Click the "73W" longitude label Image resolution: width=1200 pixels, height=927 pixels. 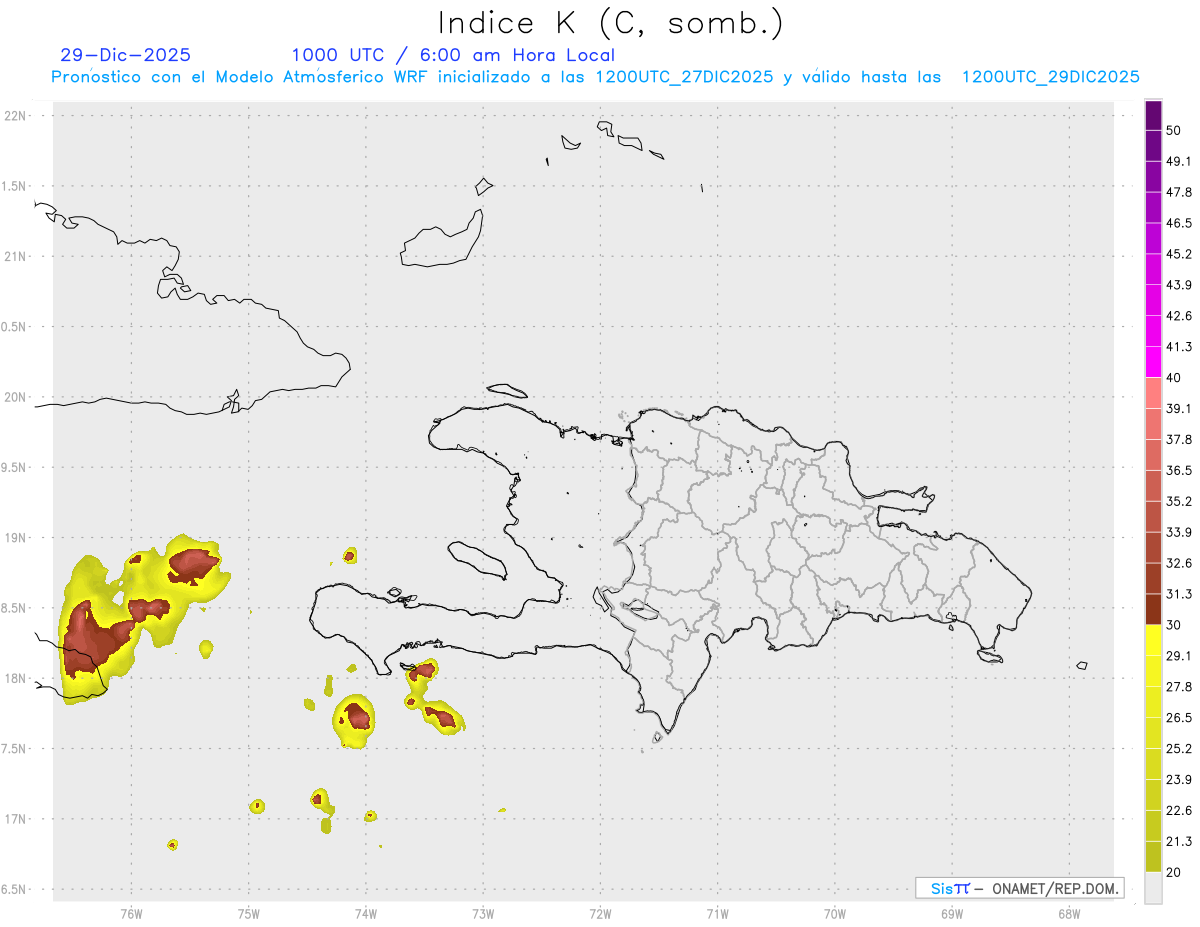pyautogui.click(x=483, y=913)
